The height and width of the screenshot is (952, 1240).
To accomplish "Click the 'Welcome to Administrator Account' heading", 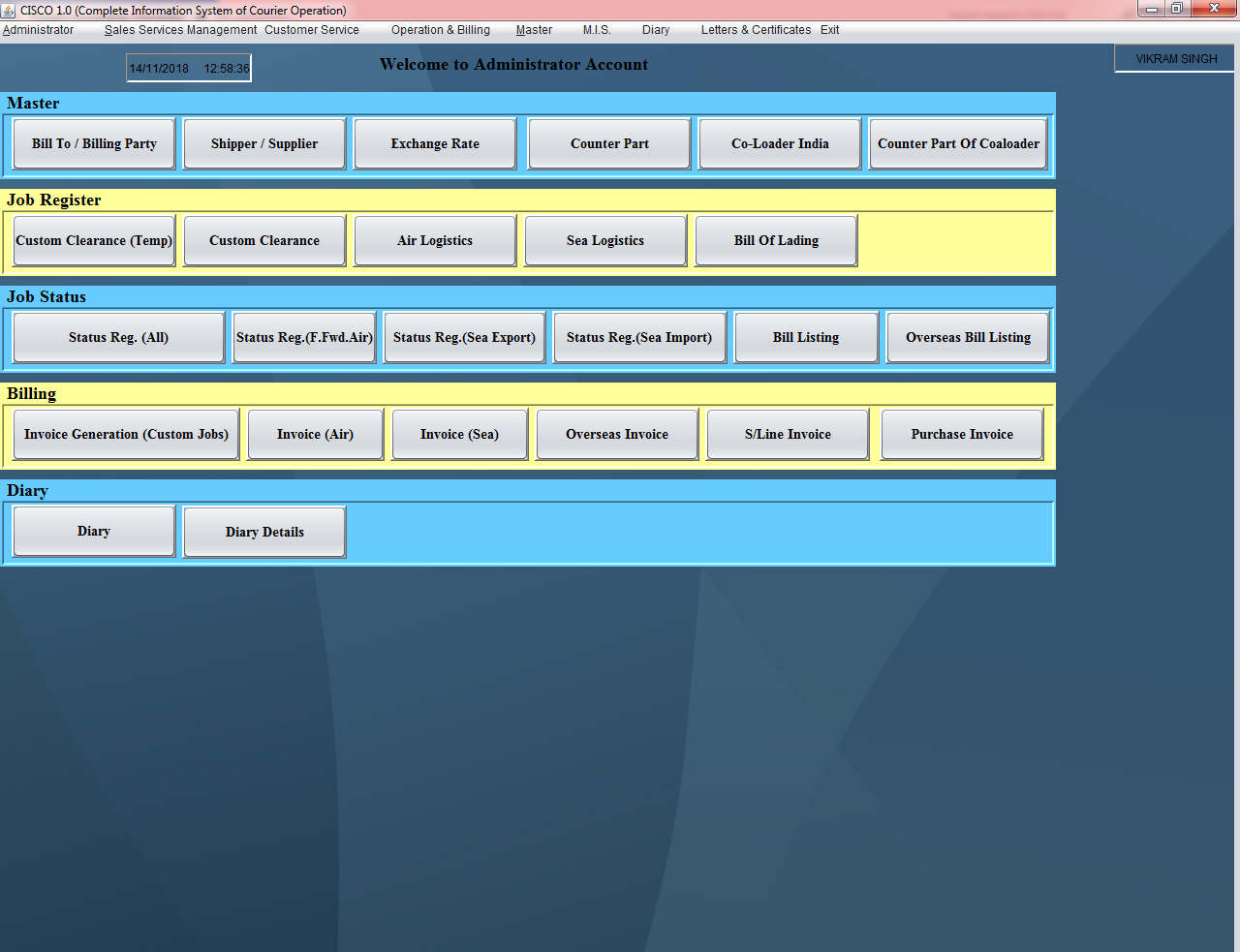I will pos(513,65).
